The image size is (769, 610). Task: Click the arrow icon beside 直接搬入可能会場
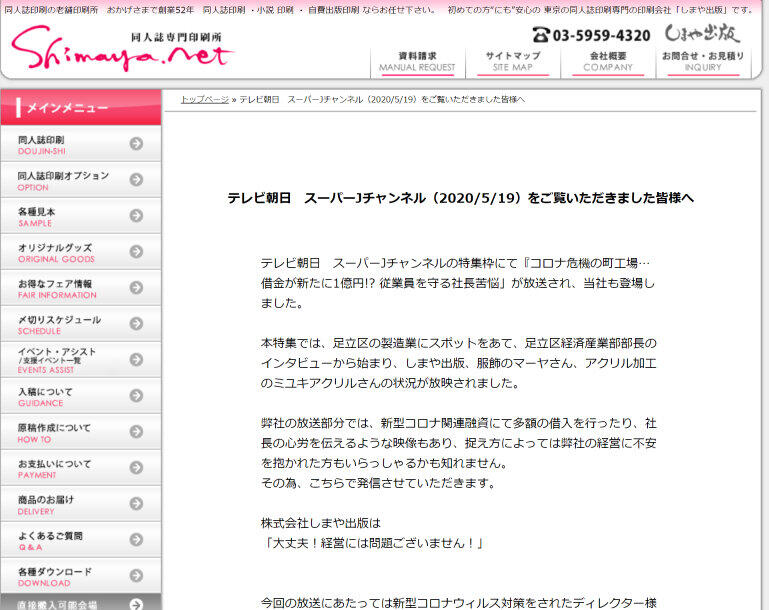[x=136, y=605]
